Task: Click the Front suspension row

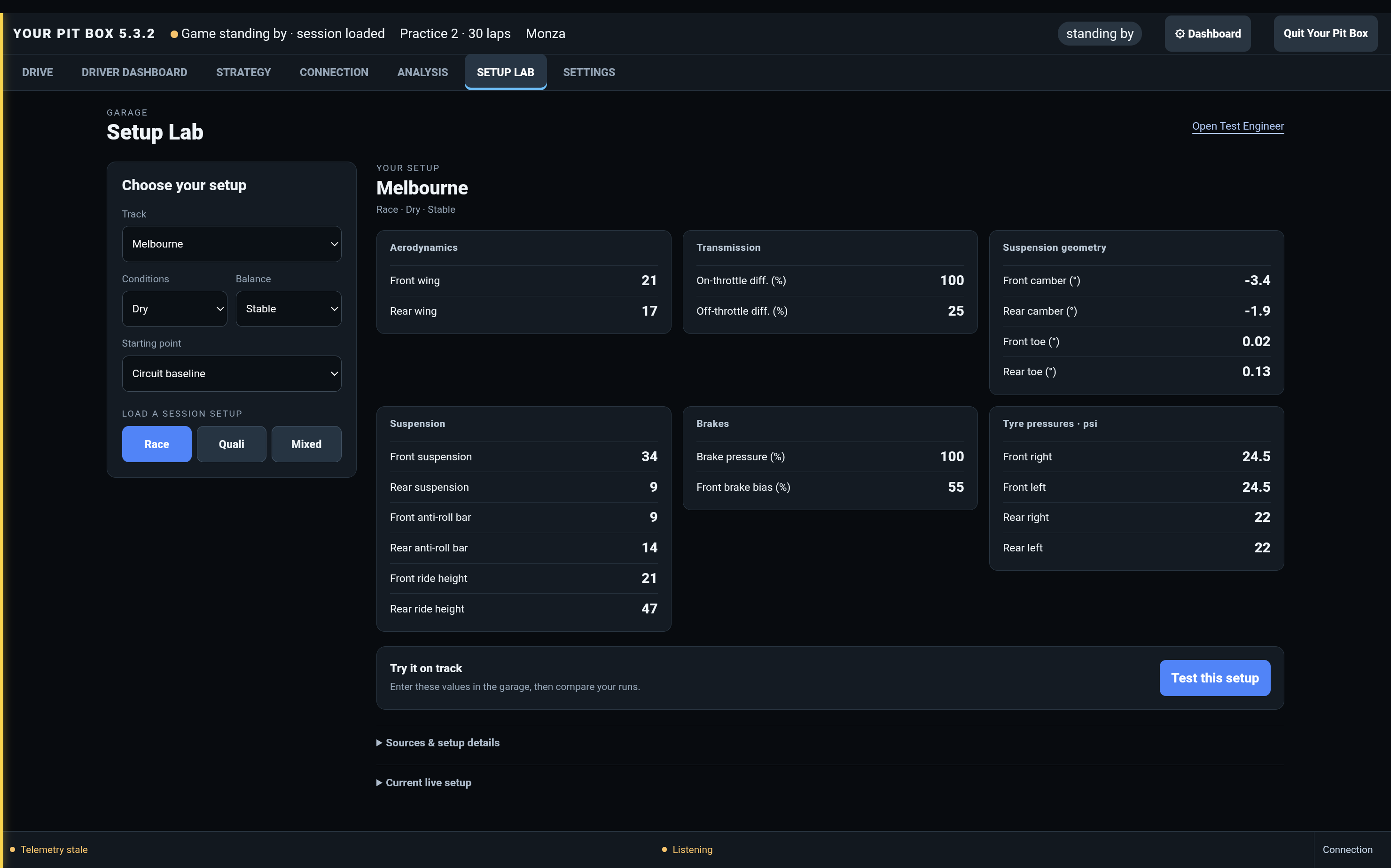Action: tap(523, 457)
